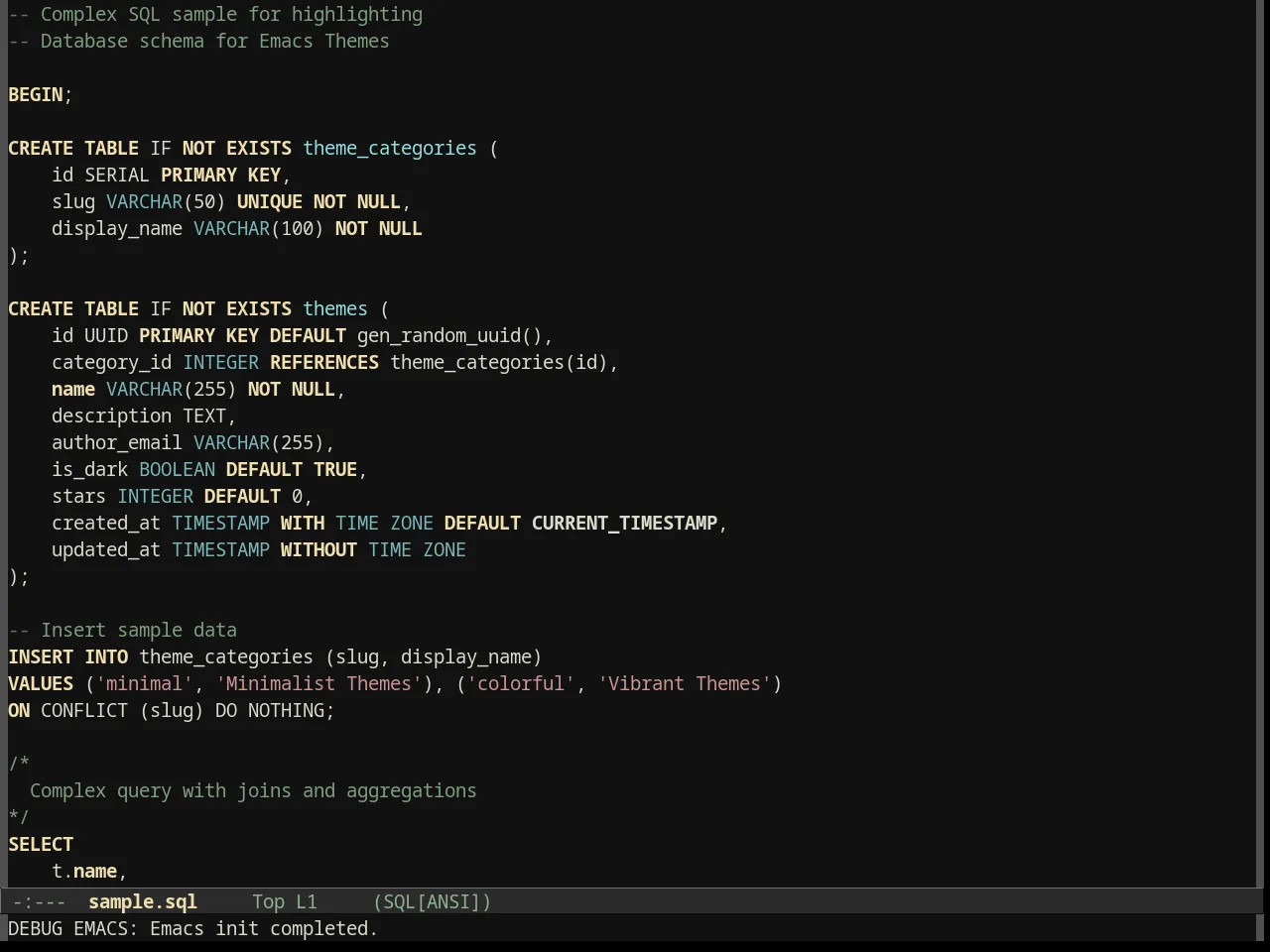1270x952 pixels.
Task: Click VARCHAR(100) on display_name line
Action: pos(259,228)
